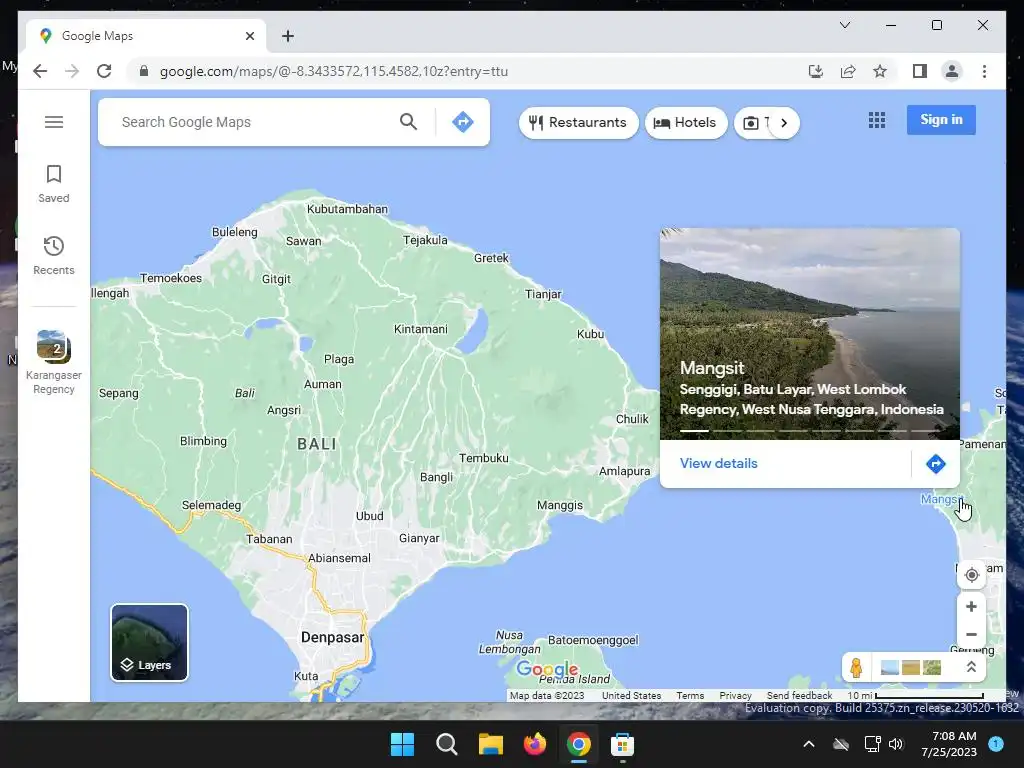Screen dimensions: 1024x768
Task: Zoom in with the plus button
Action: (971, 606)
